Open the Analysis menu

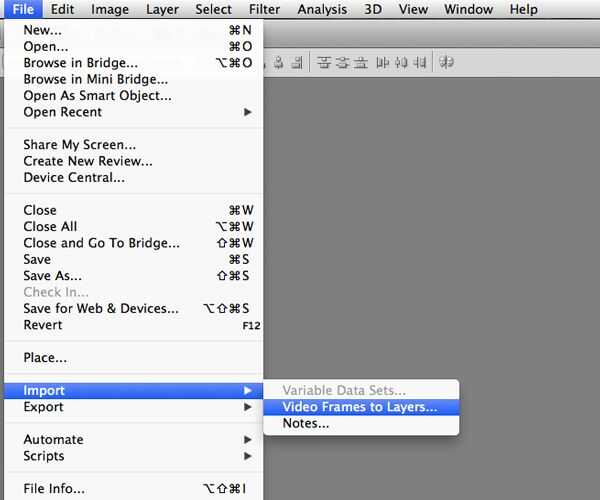coord(322,9)
